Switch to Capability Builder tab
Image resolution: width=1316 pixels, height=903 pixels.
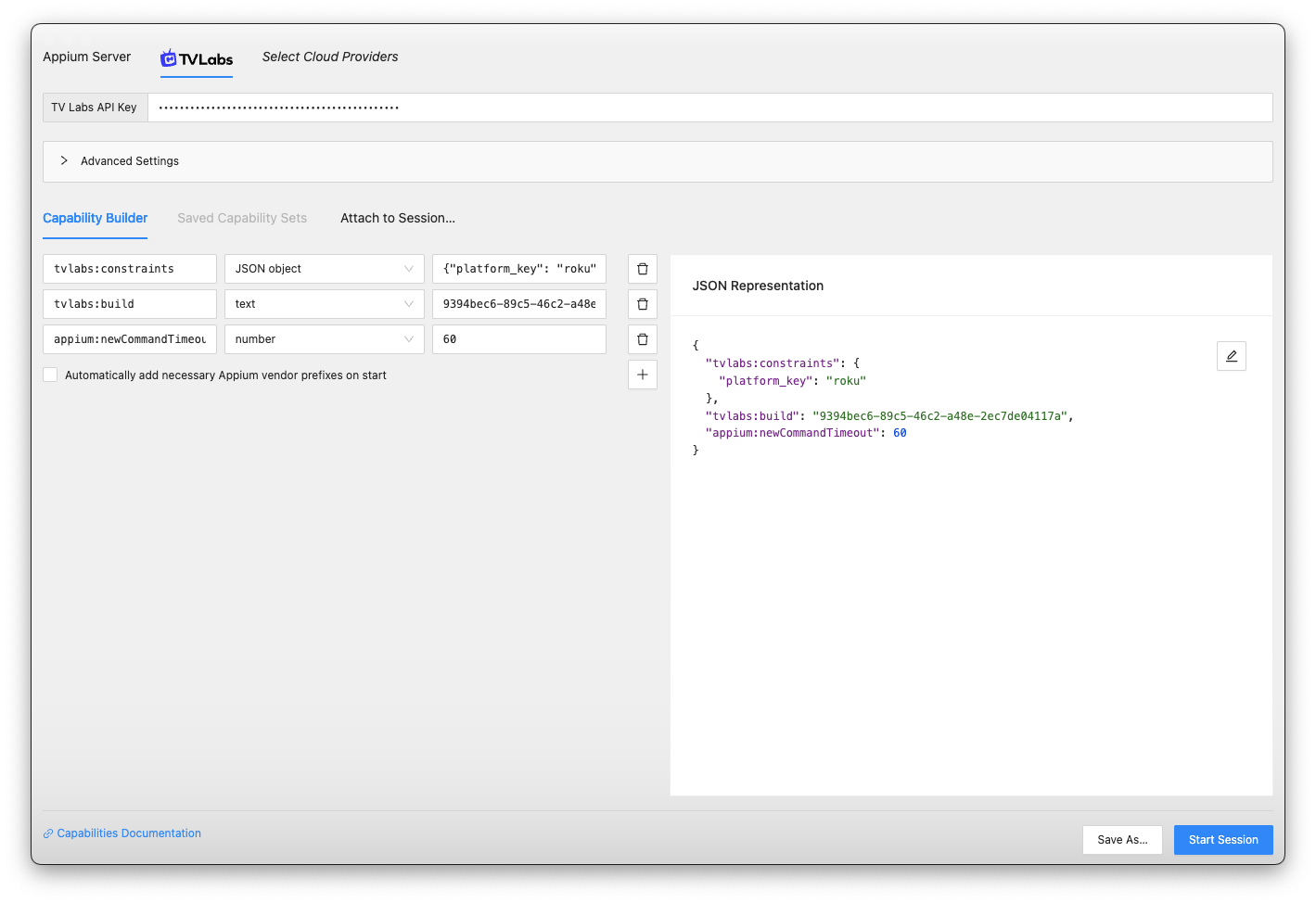point(96,218)
